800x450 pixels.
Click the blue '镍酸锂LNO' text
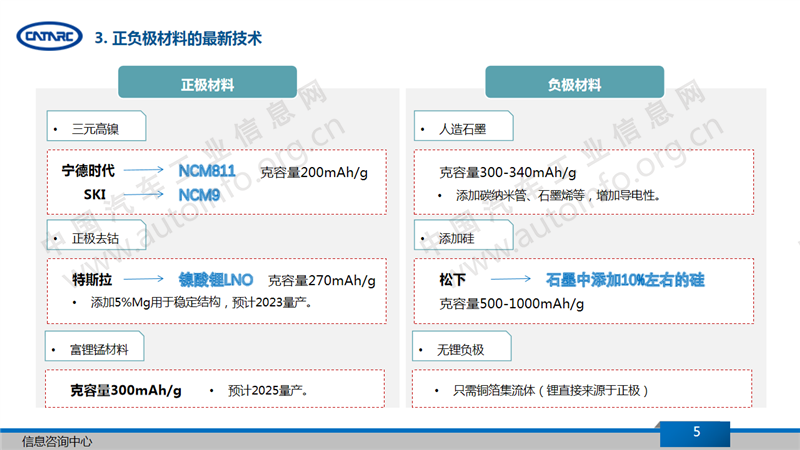point(216,280)
